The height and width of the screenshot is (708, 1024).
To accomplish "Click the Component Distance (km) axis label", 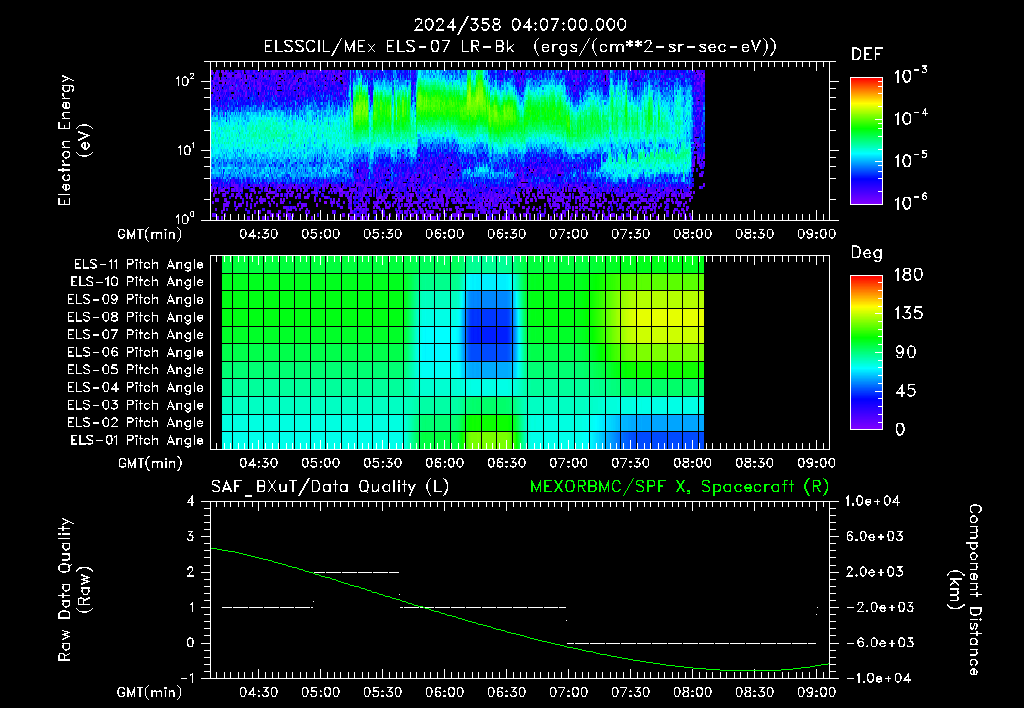I will pyautogui.click(x=965, y=590).
